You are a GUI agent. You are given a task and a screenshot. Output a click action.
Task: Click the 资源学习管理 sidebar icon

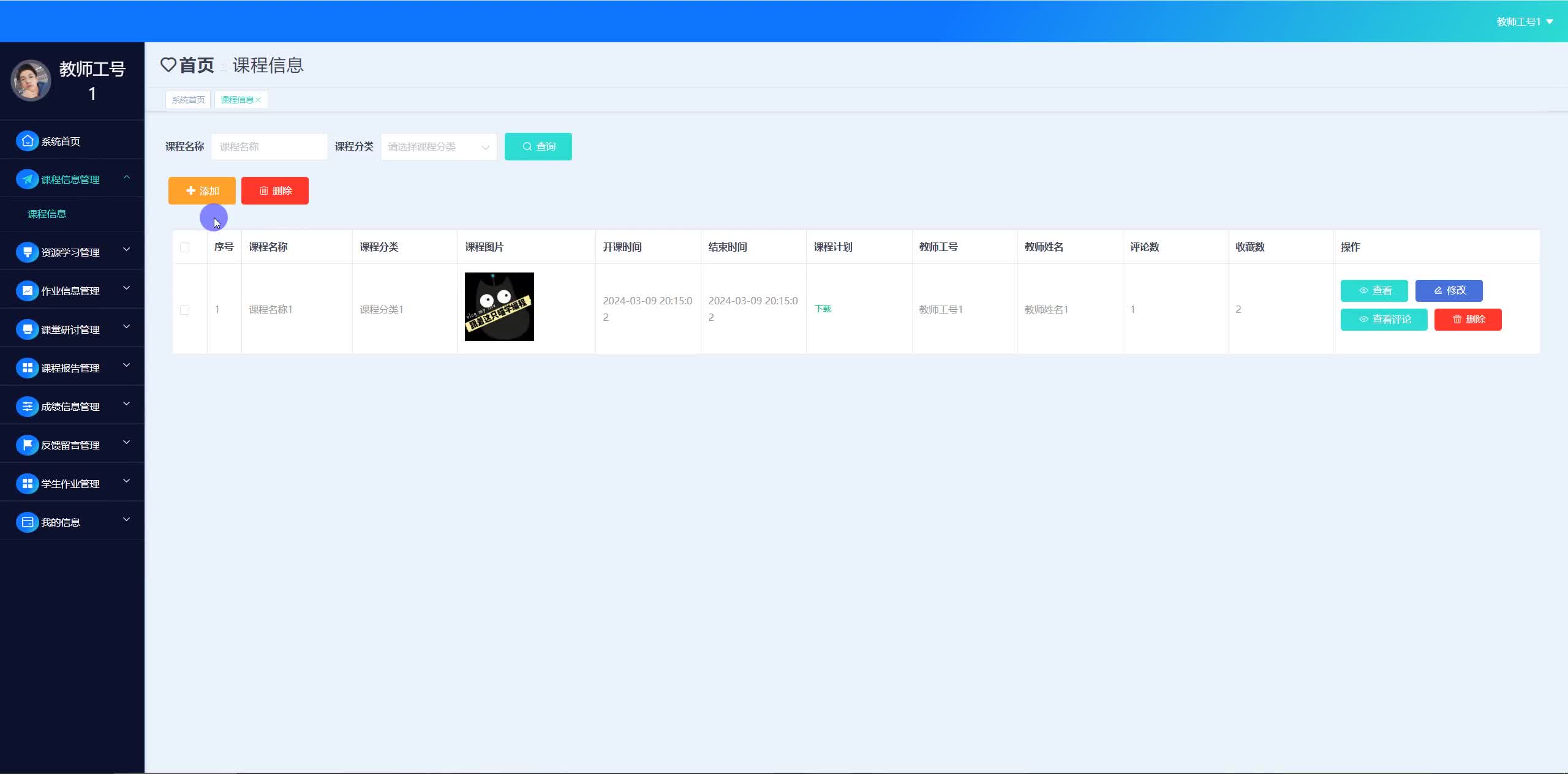pos(27,252)
